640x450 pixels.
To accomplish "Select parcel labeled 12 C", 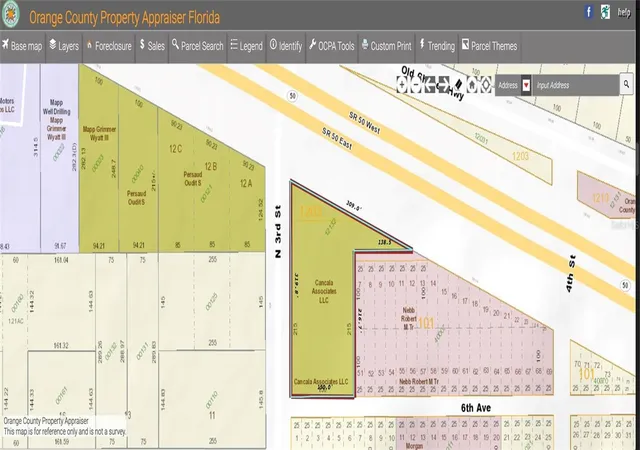I will pyautogui.click(x=176, y=149).
